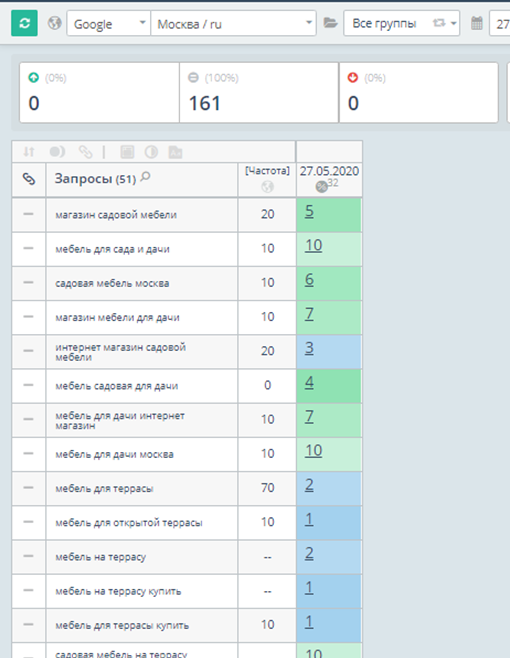This screenshot has width=510, height=658.
Task: Click the shuffle arrows icon in Все группы
Action: click(x=439, y=23)
